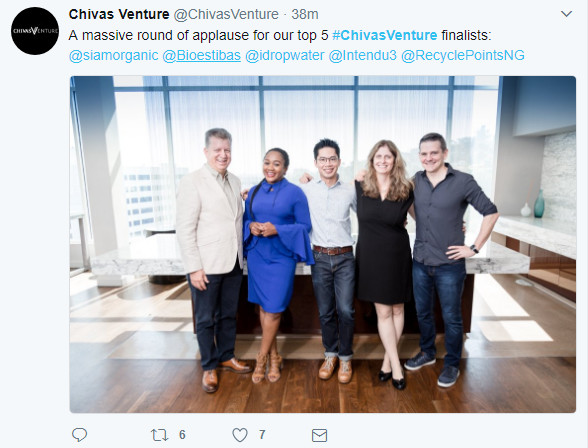Open the @Intendu3 mention link

pyautogui.click(x=362, y=55)
